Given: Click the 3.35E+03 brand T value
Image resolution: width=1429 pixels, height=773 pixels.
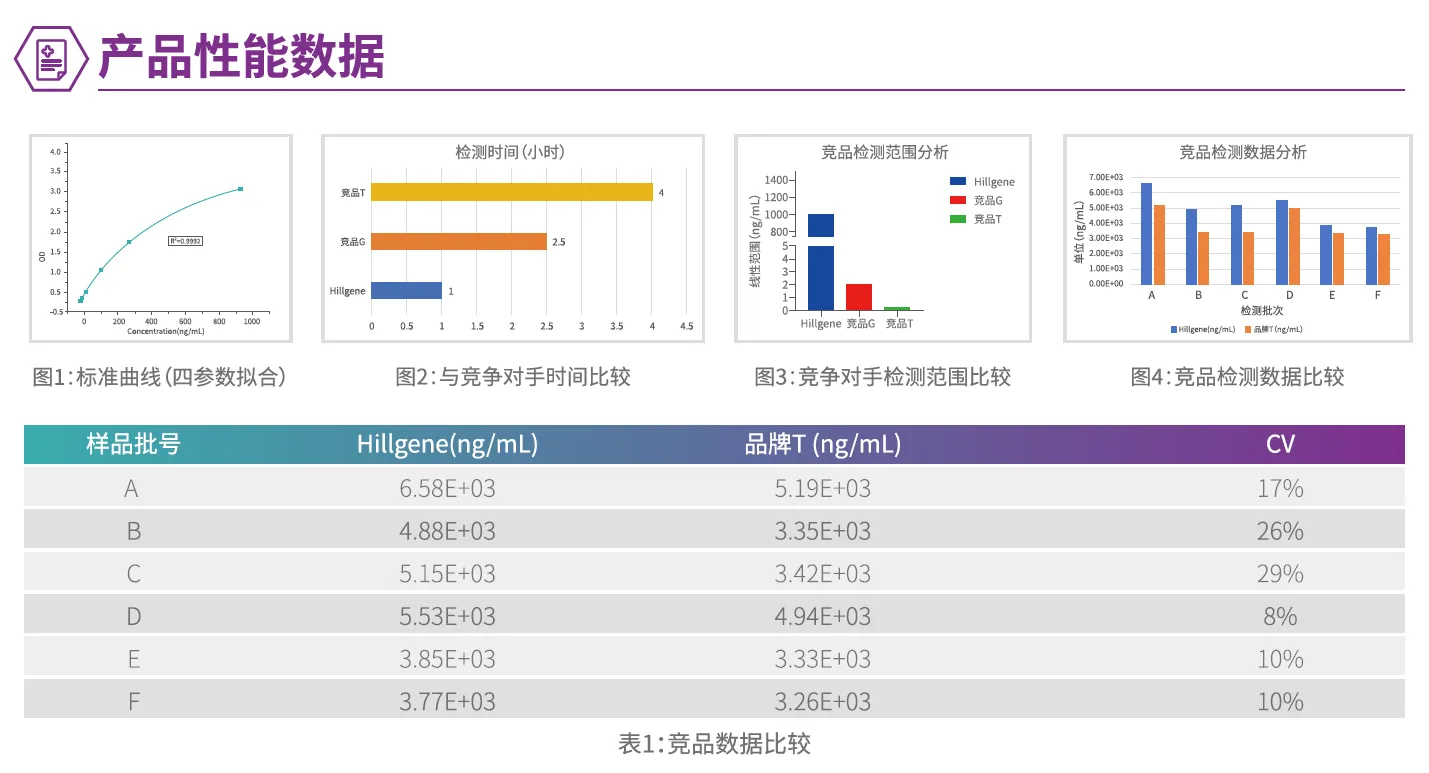Looking at the screenshot, I should click(823, 531).
